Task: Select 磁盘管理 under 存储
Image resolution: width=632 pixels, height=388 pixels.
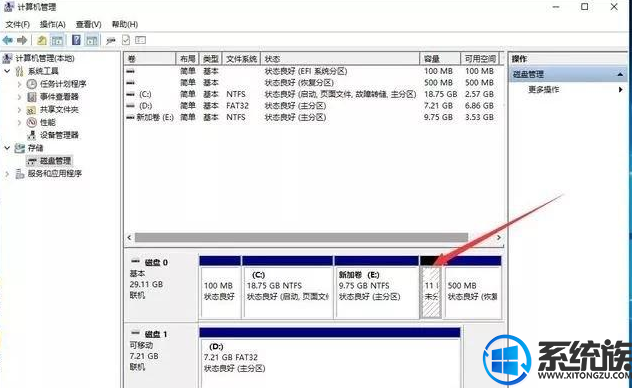Action: coord(55,161)
